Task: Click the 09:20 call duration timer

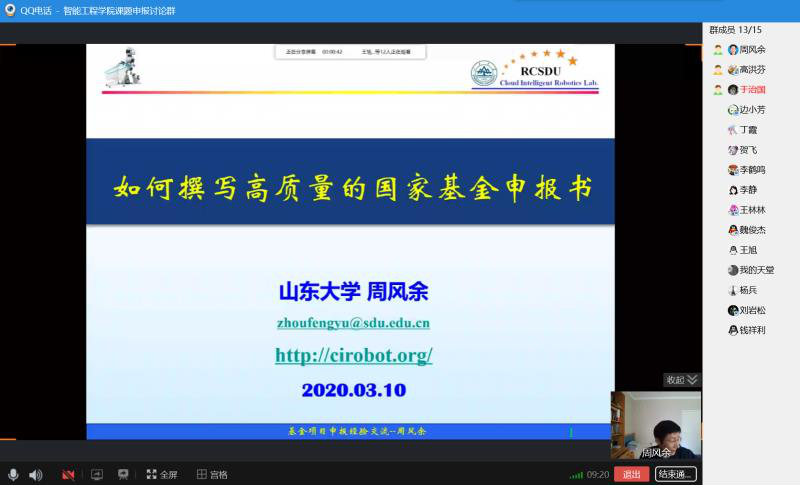Action: pyautogui.click(x=597, y=475)
